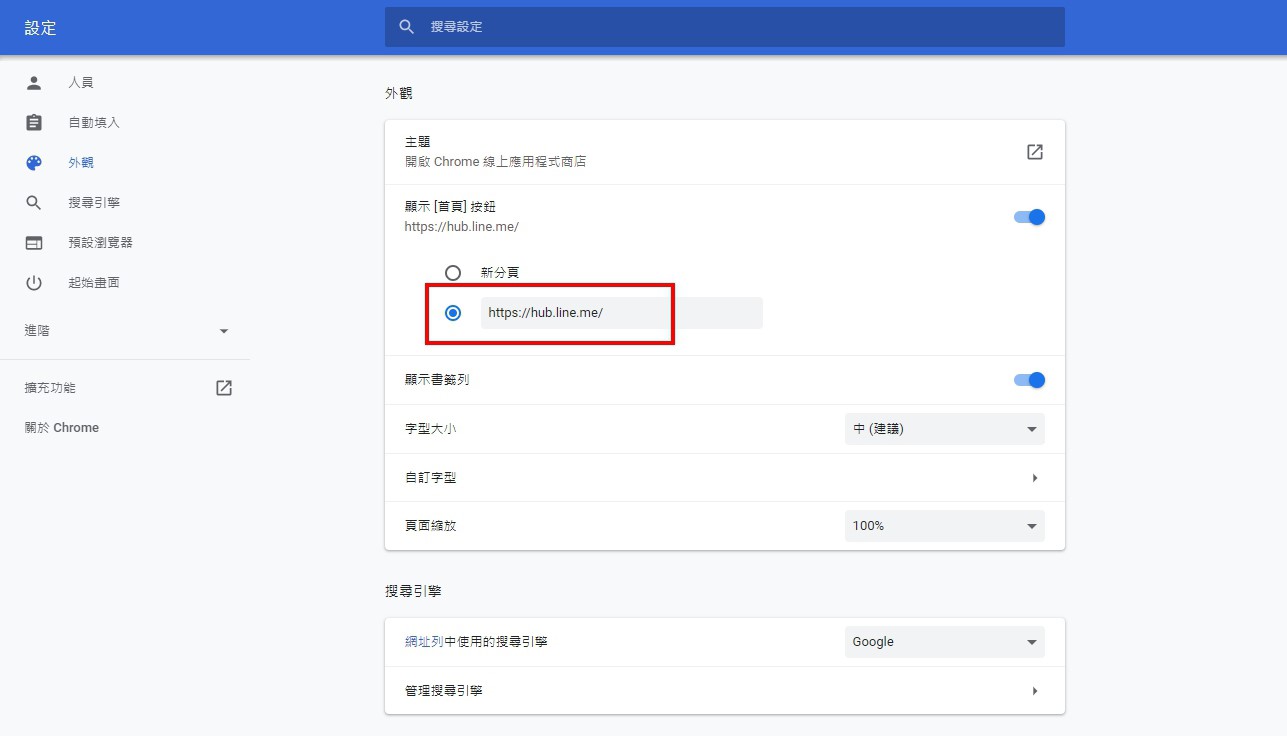This screenshot has height=736, width=1287.
Task: Select the 新分頁 radio button
Action: point(453,272)
